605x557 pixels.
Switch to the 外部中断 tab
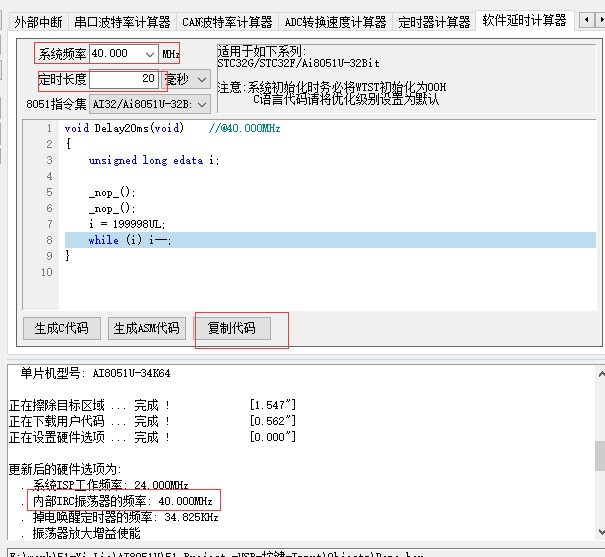click(38, 22)
